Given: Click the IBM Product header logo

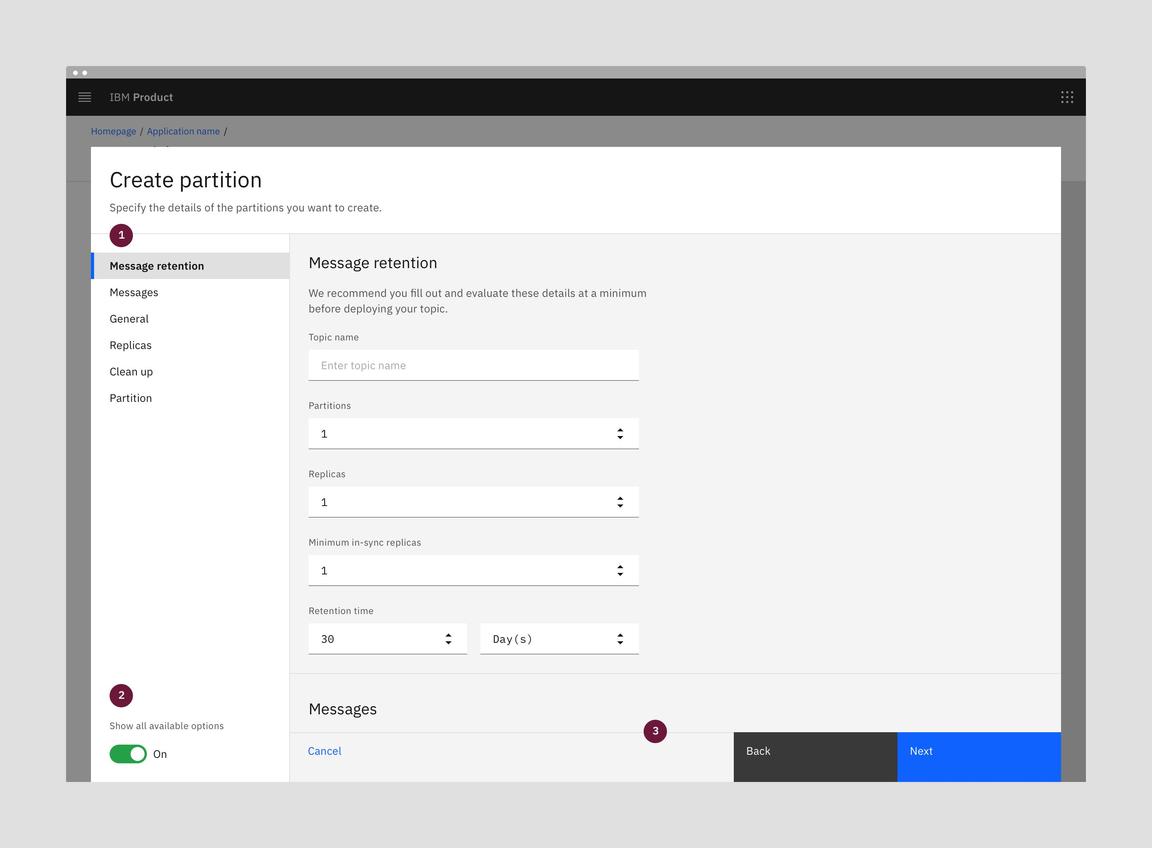Looking at the screenshot, I should point(140,97).
